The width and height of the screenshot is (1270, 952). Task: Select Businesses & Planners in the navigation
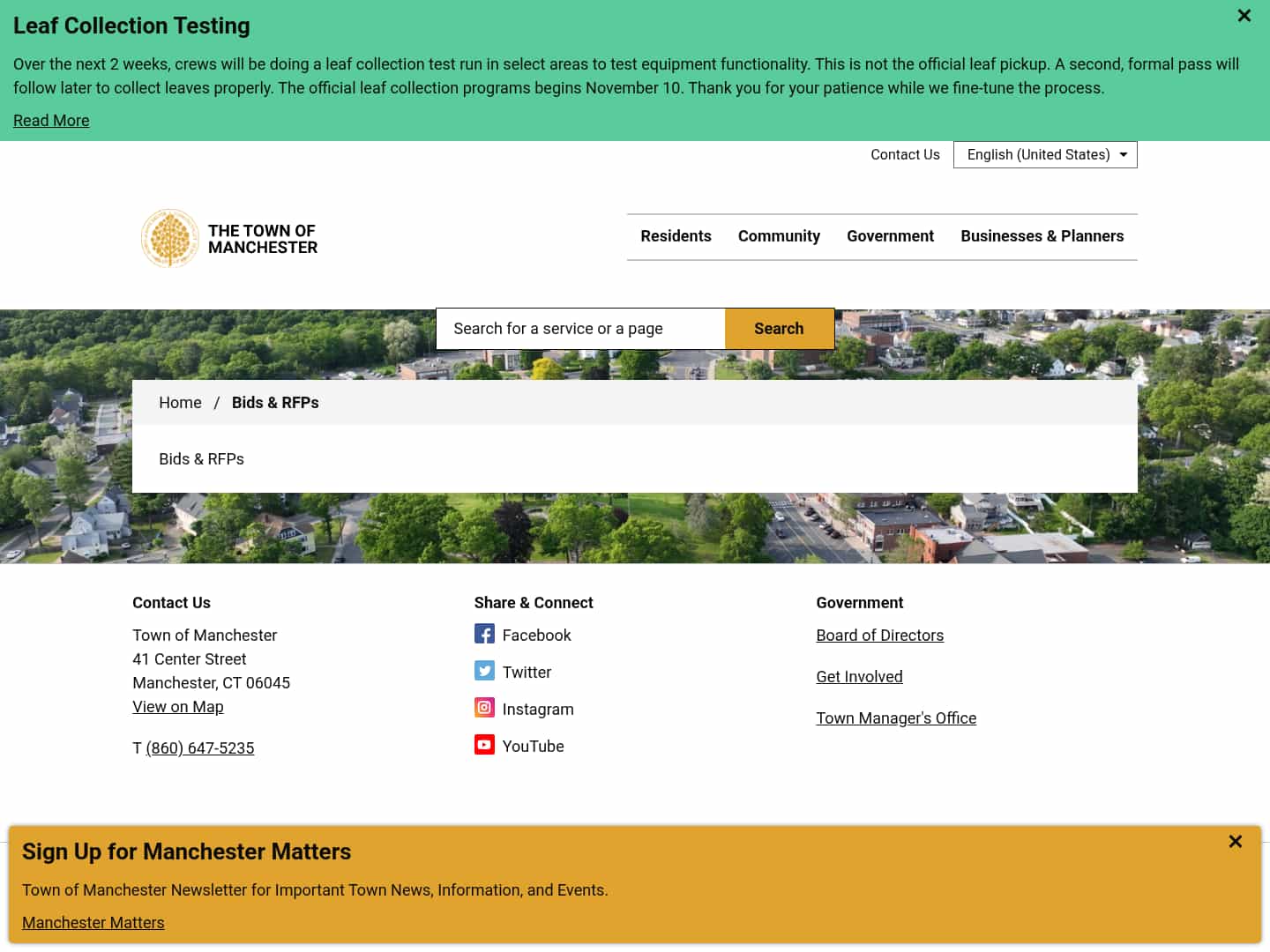[x=1042, y=235]
